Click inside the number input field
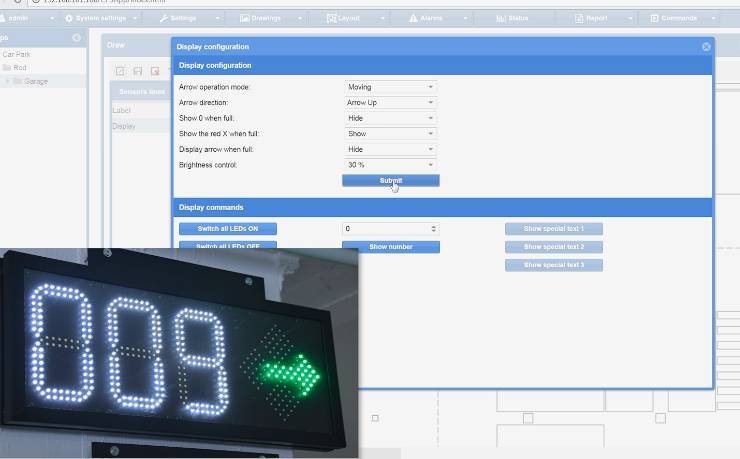Viewport: 740px width, 459px height. (x=386, y=229)
